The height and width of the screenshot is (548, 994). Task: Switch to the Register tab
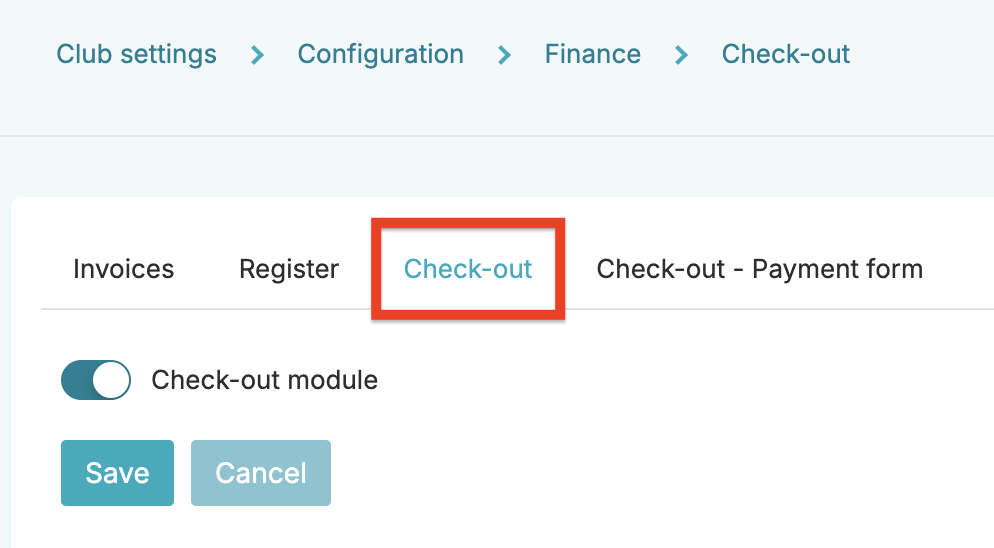pyautogui.click(x=289, y=269)
